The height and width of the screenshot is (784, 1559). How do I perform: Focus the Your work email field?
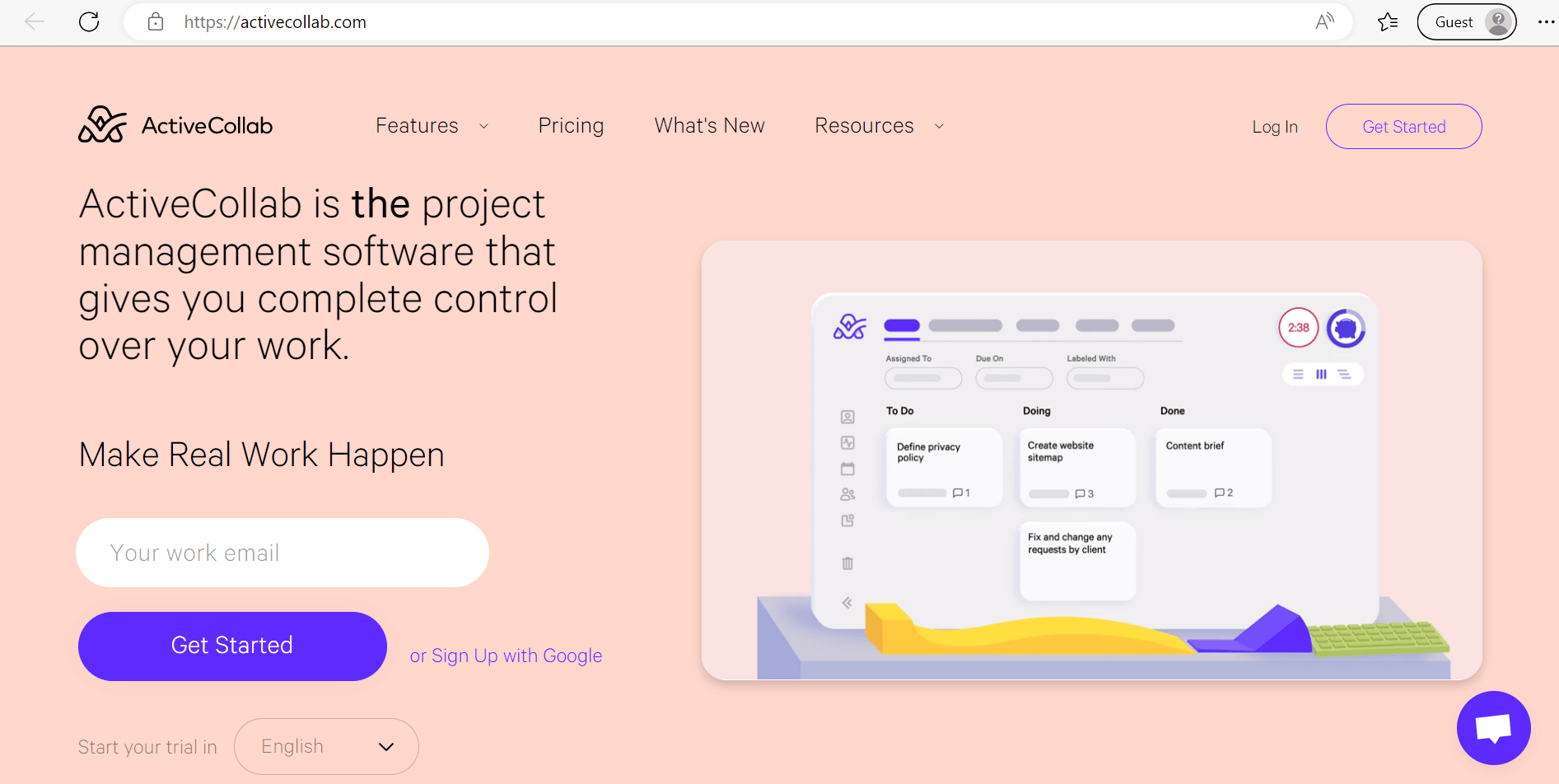click(282, 553)
